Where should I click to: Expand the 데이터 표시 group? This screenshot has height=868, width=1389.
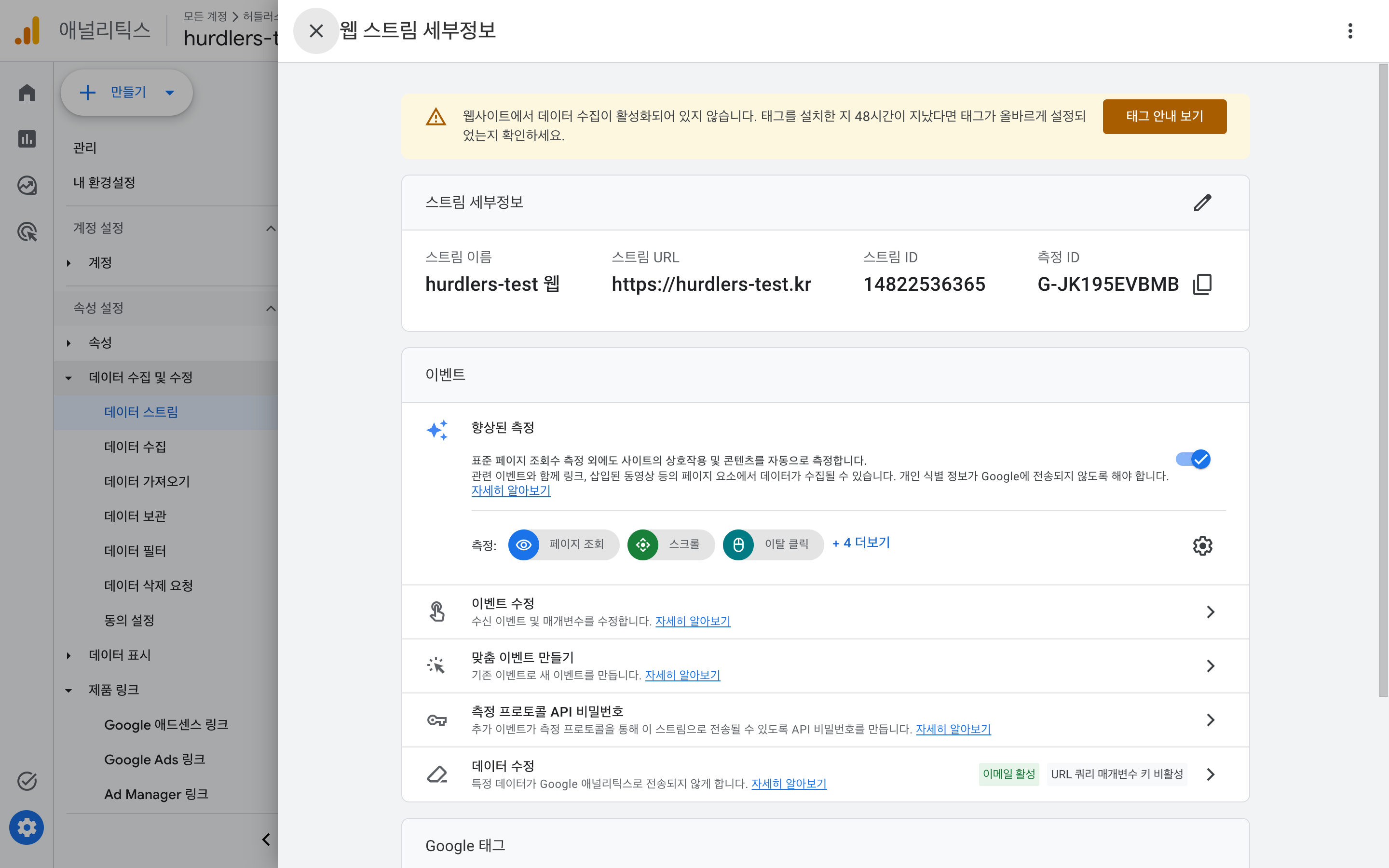click(x=68, y=655)
